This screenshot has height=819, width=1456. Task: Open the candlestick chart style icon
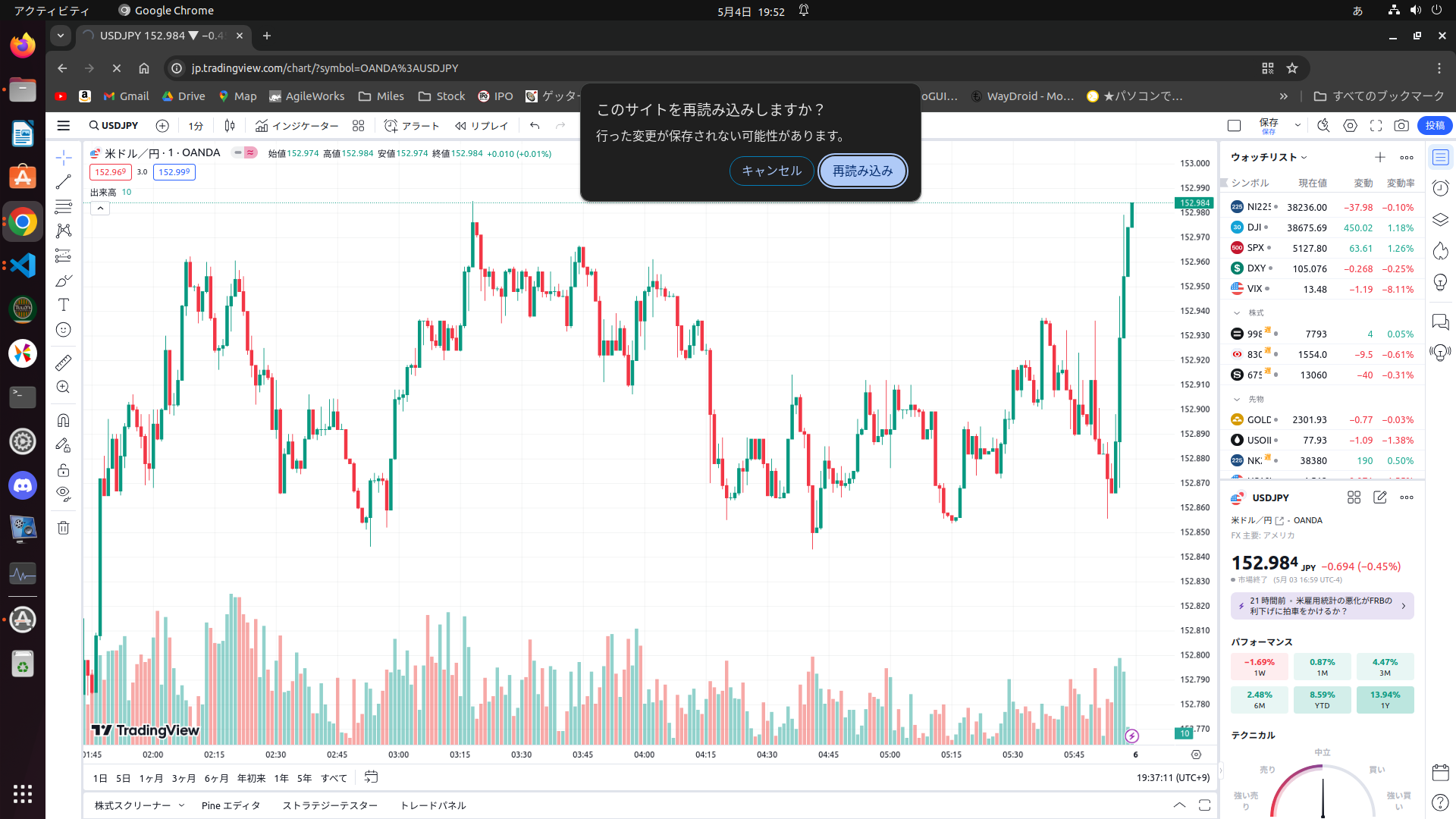click(230, 126)
